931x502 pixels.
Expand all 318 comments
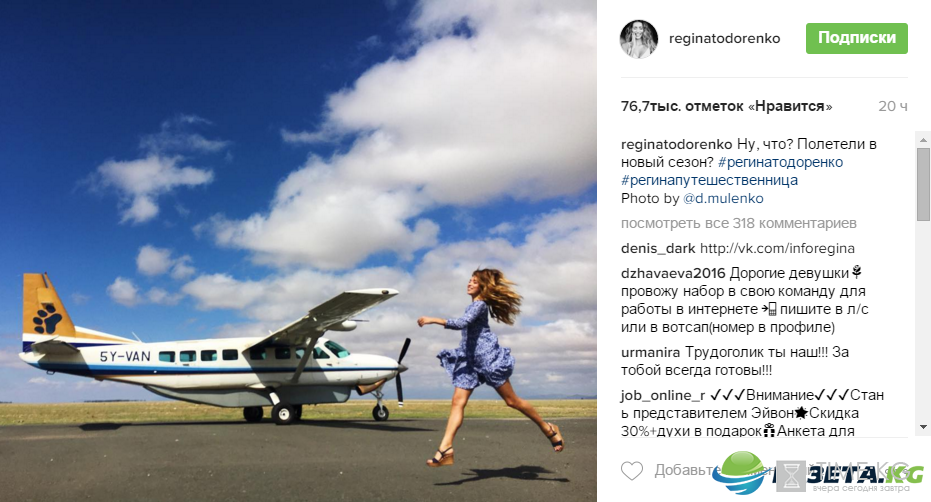(x=739, y=223)
